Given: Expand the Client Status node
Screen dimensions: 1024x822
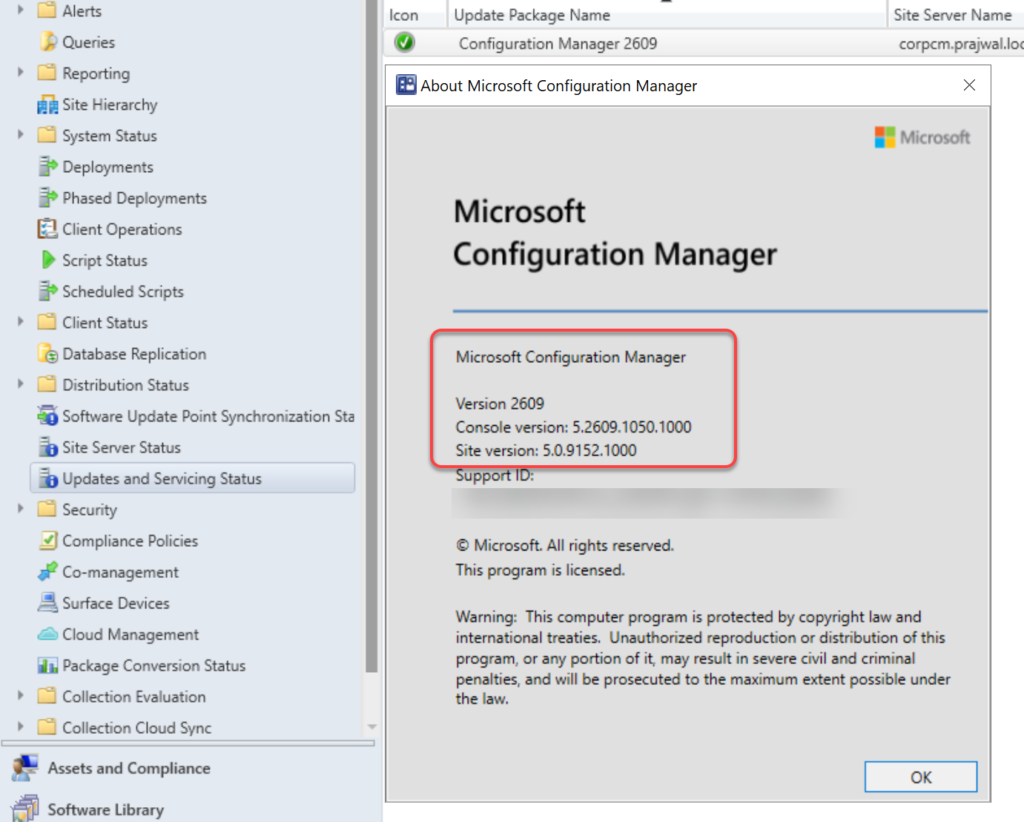Looking at the screenshot, I should (20, 322).
